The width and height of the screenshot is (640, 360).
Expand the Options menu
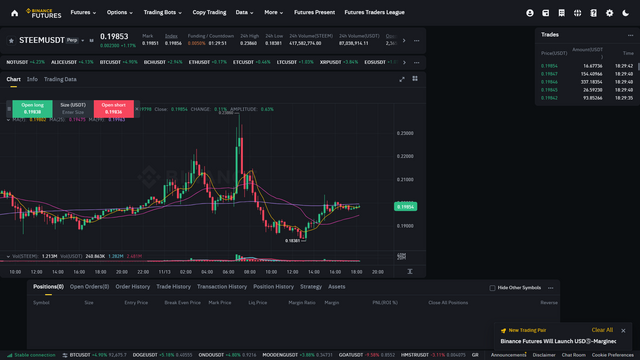click(x=120, y=13)
